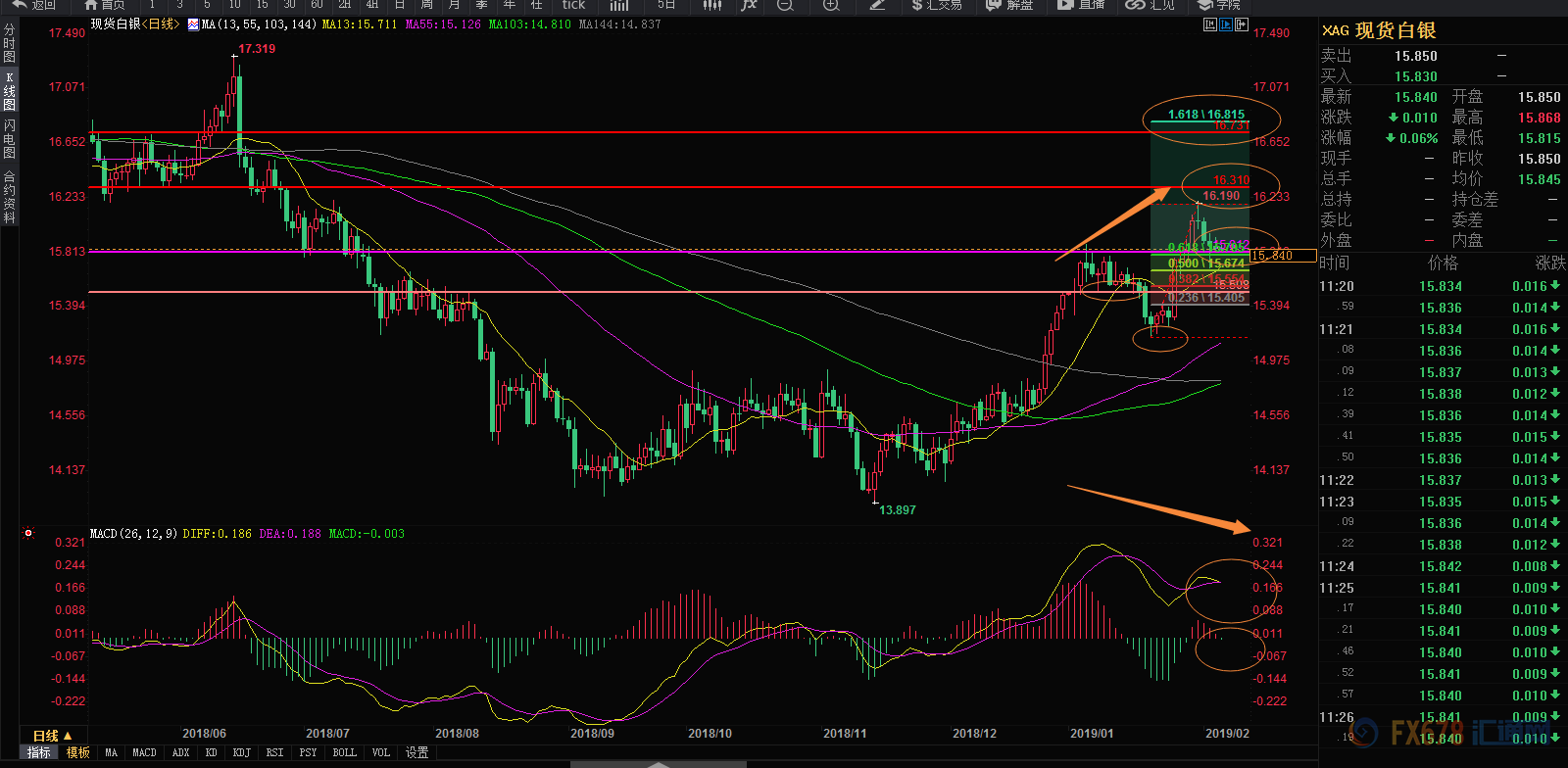
Task: Select the 周 weekly period
Action: click(426, 5)
